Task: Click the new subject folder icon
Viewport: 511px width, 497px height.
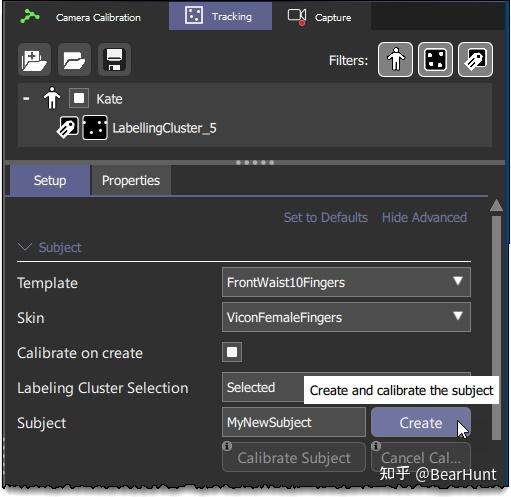Action: pos(34,60)
